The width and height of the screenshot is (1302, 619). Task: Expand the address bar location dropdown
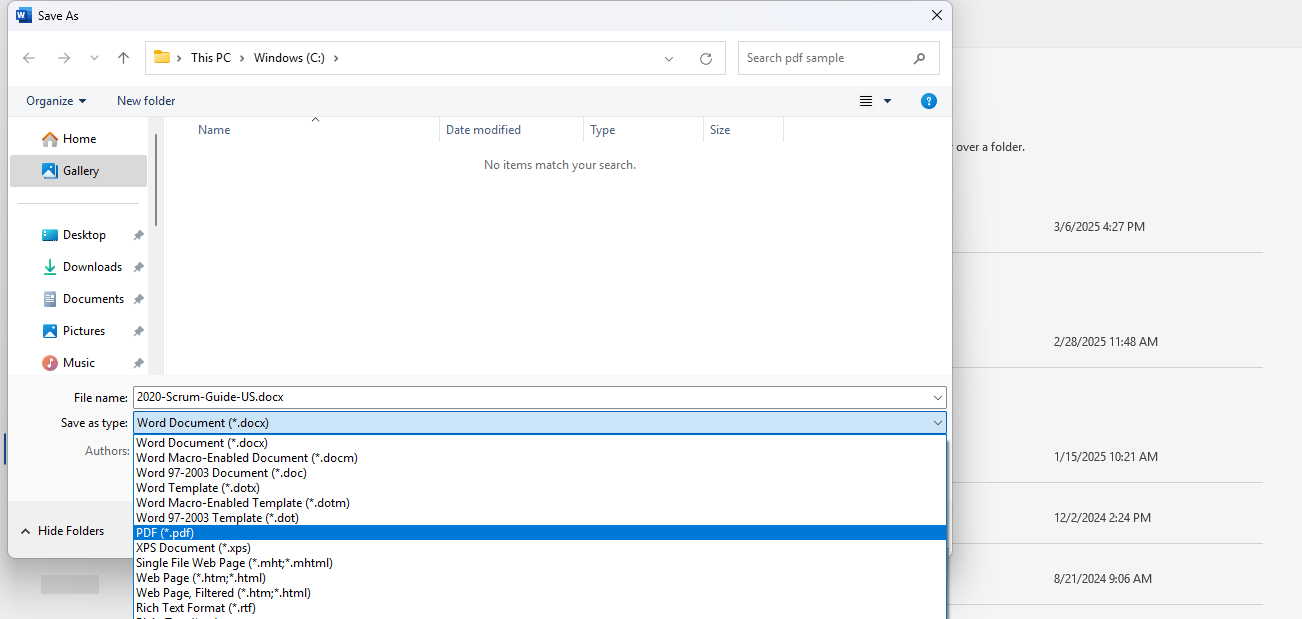tap(668, 58)
